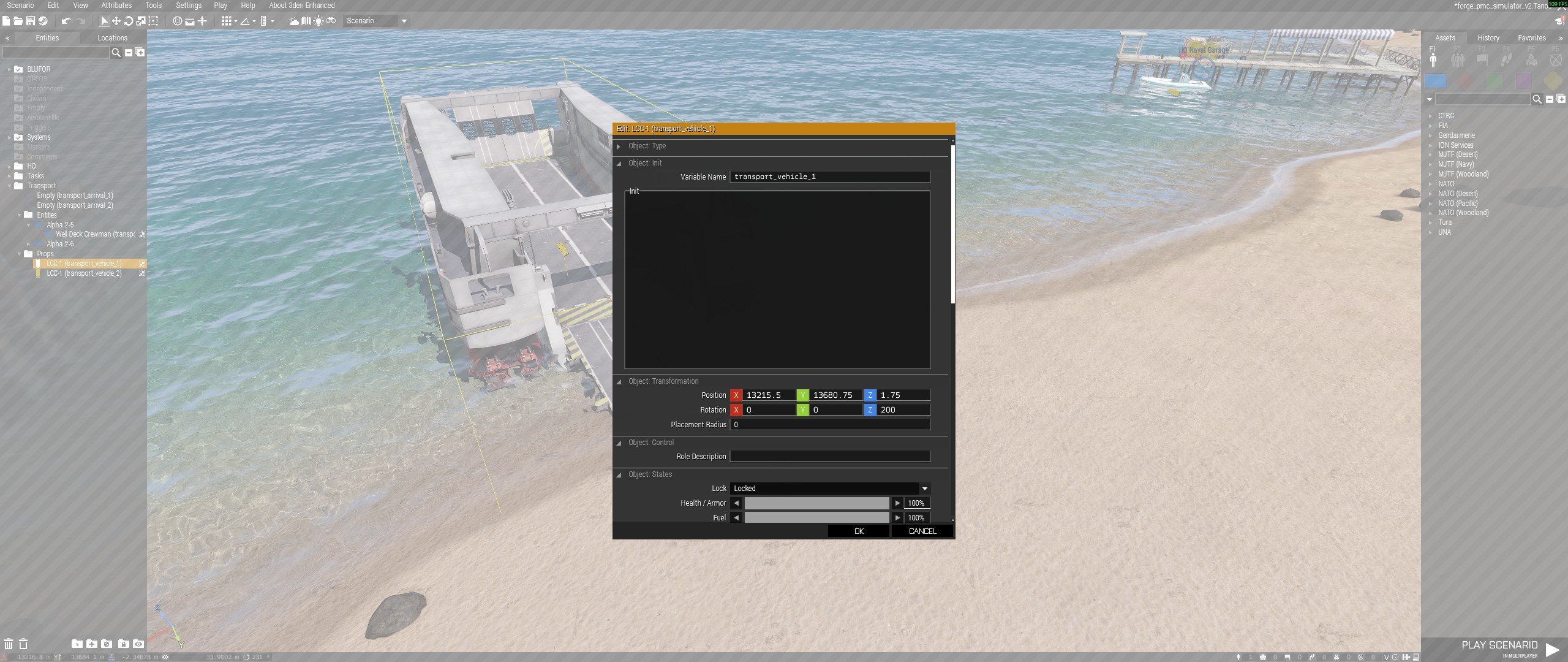Screen dimensions: 1568x662
Task: Click the Steam publish icon
Action: point(43,21)
